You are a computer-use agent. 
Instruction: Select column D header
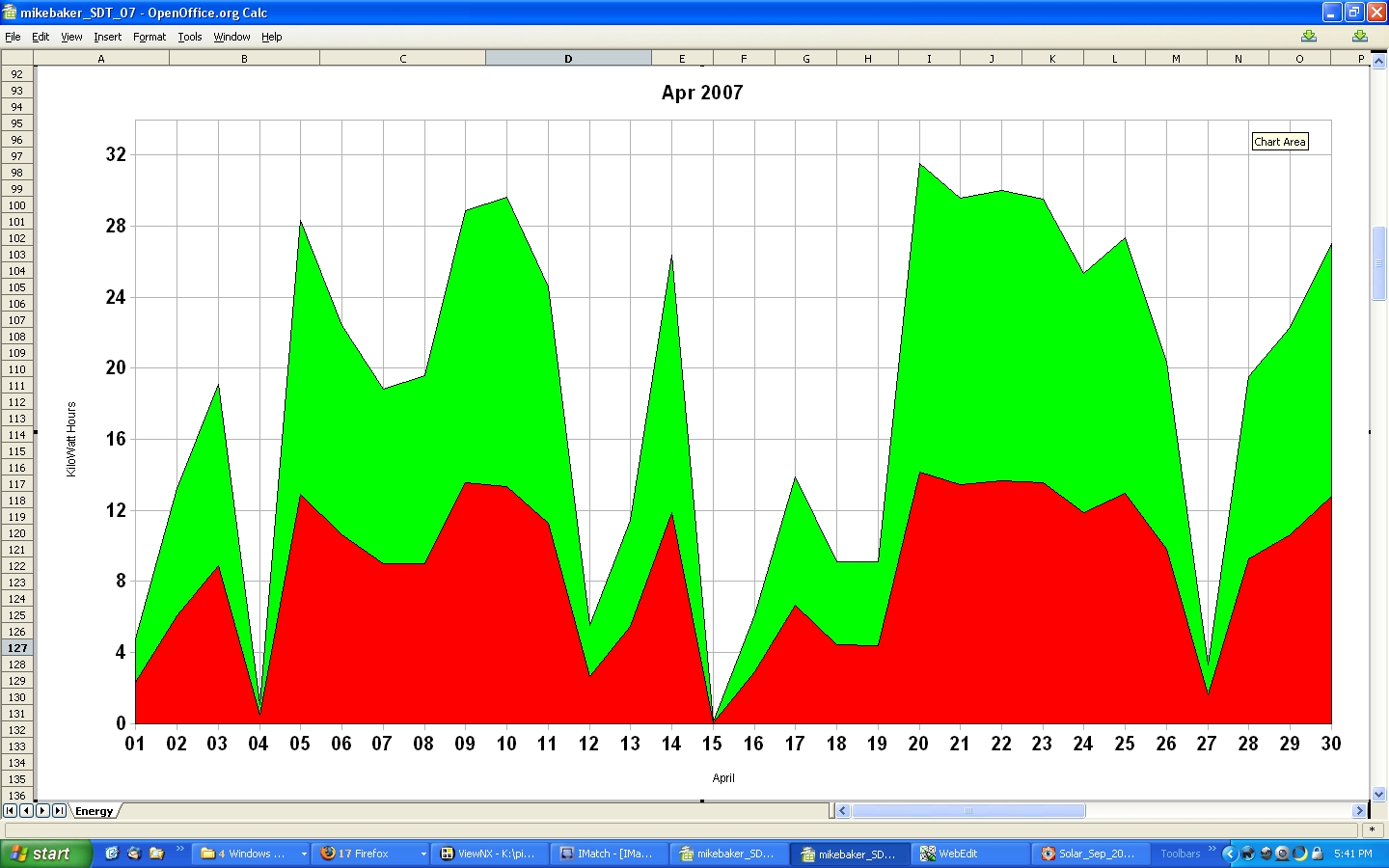point(568,59)
